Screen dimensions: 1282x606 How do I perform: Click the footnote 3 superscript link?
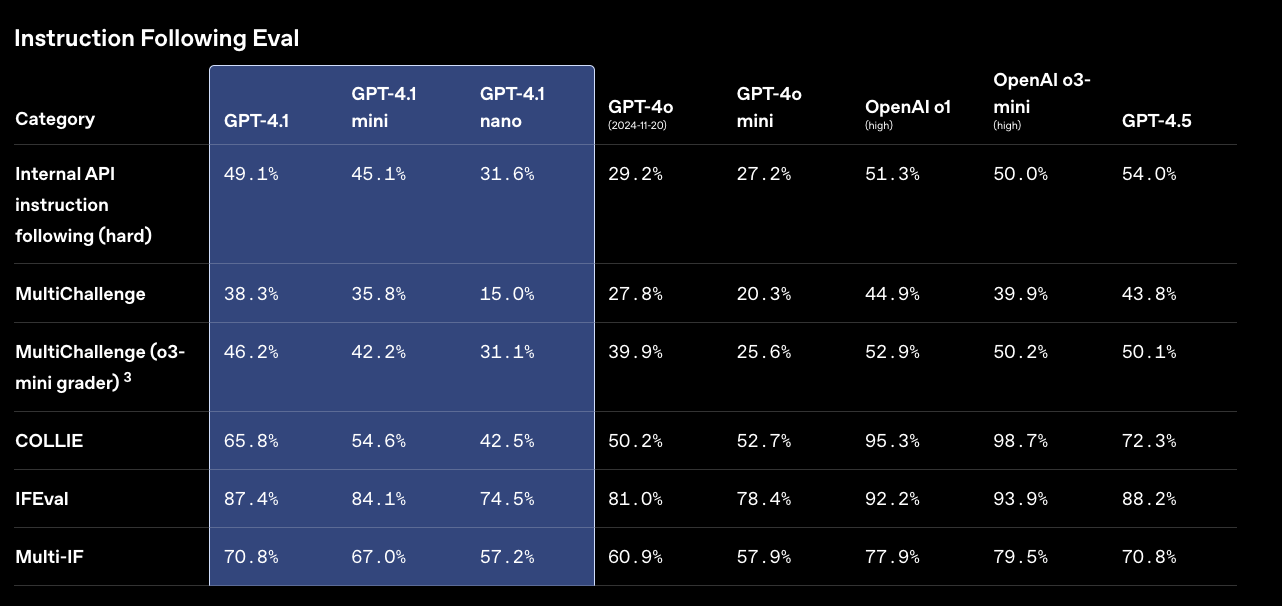[x=128, y=377]
